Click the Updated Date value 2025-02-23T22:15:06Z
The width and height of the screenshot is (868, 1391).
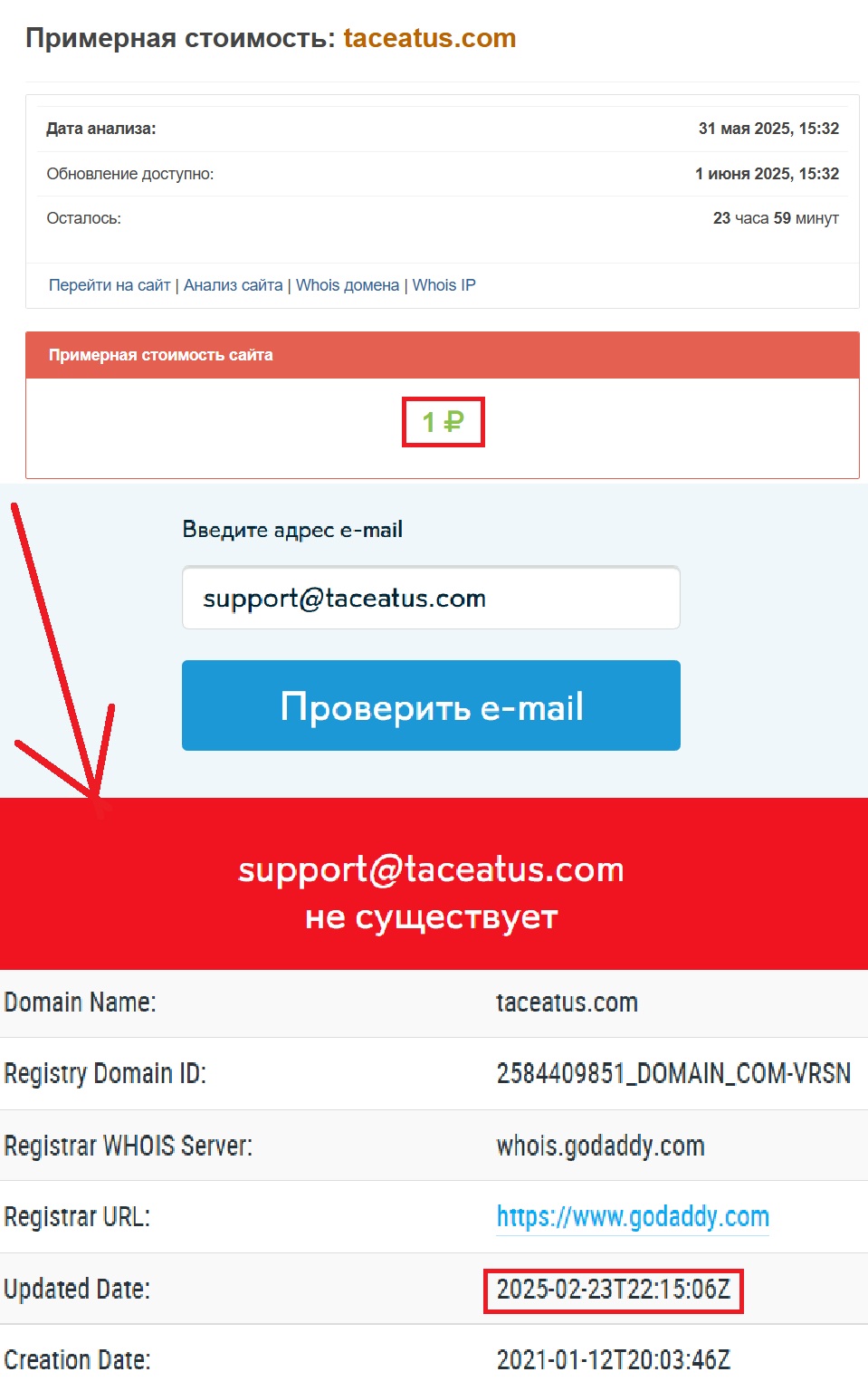614,1290
